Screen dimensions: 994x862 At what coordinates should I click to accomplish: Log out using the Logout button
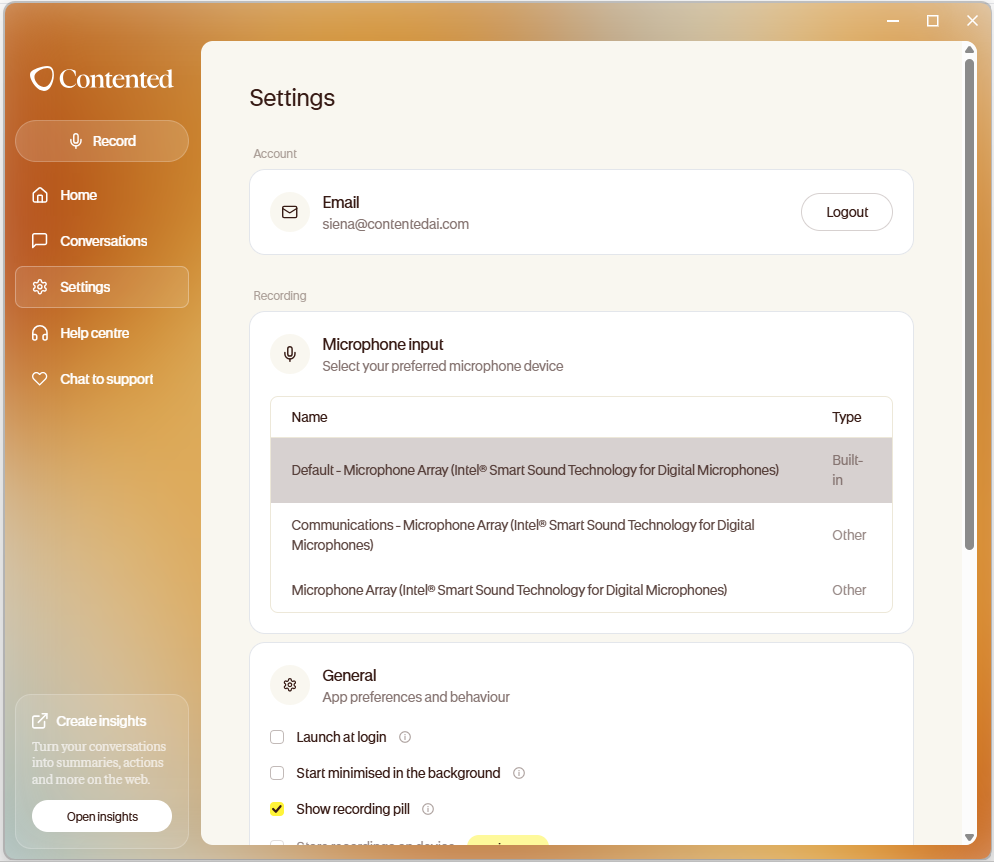pos(846,212)
